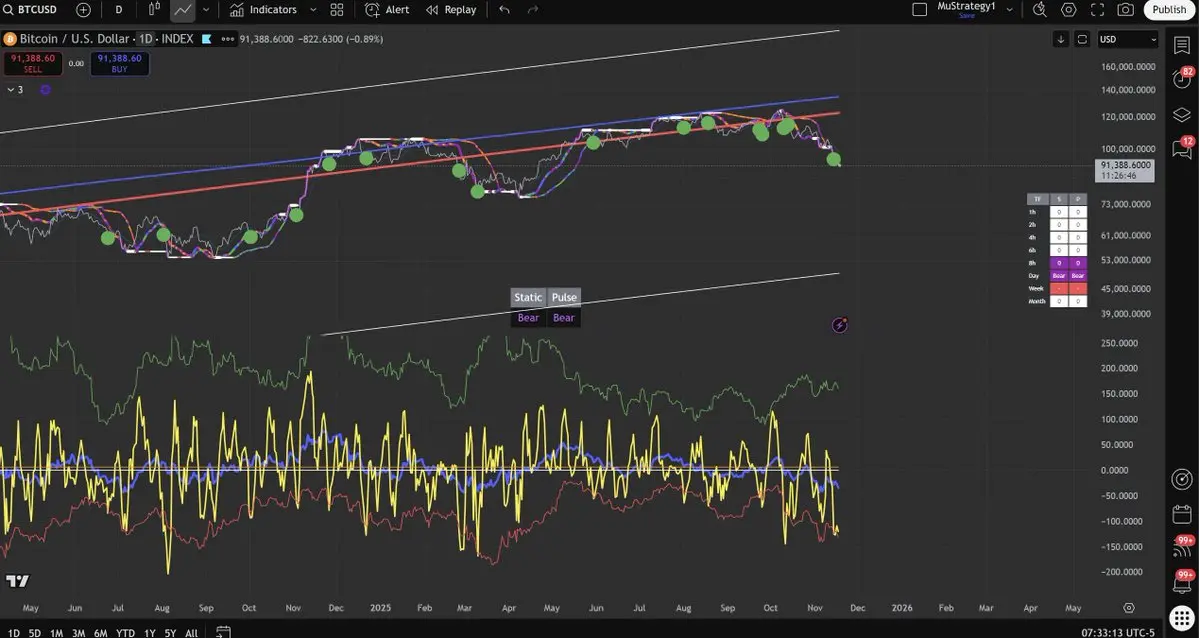Click the red SELL 91,388.60 button
1199x638 pixels.
(33, 63)
